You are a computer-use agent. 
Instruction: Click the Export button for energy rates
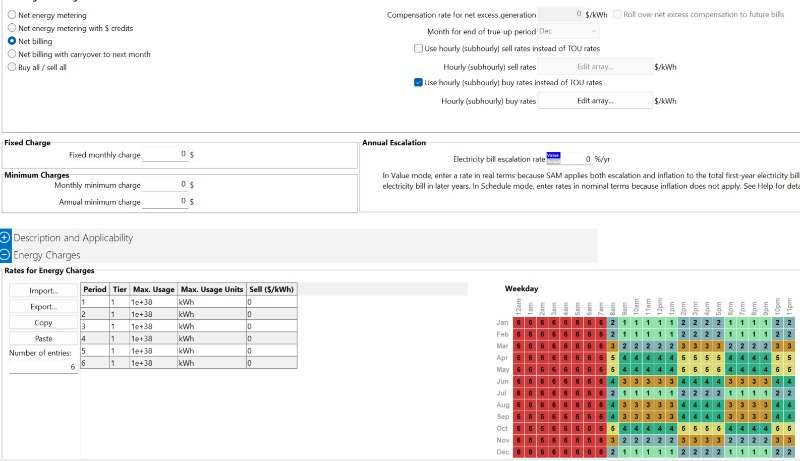pos(43,307)
